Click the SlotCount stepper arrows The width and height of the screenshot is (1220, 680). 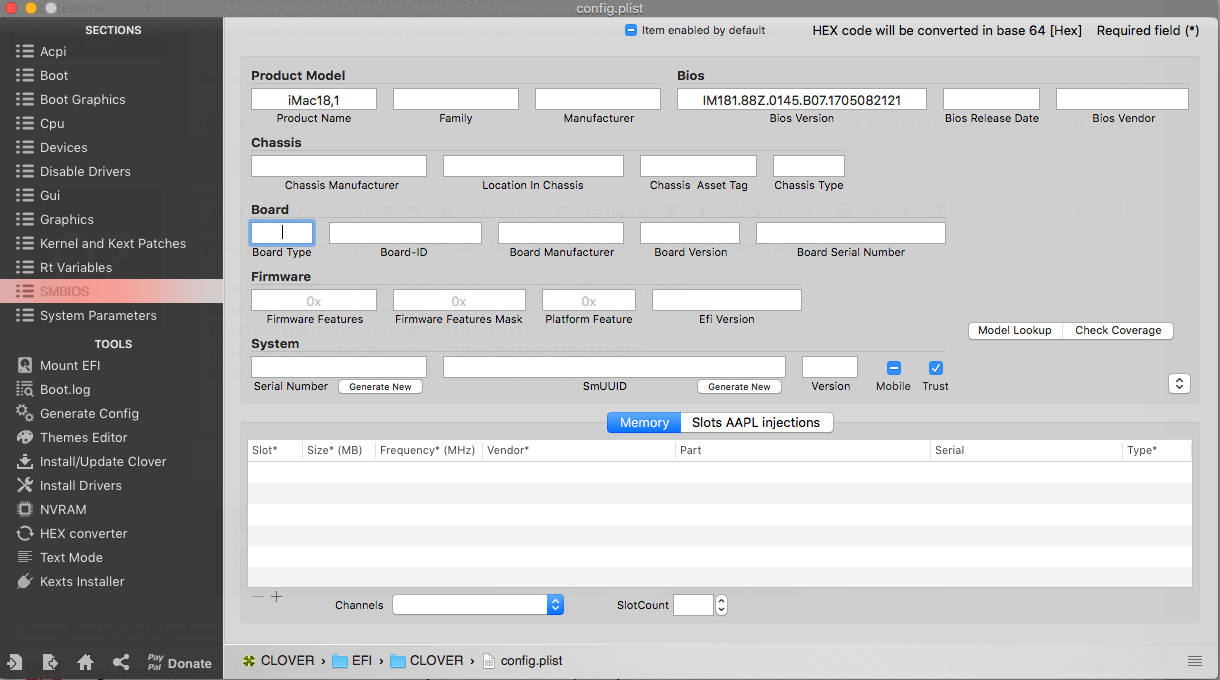click(x=721, y=605)
